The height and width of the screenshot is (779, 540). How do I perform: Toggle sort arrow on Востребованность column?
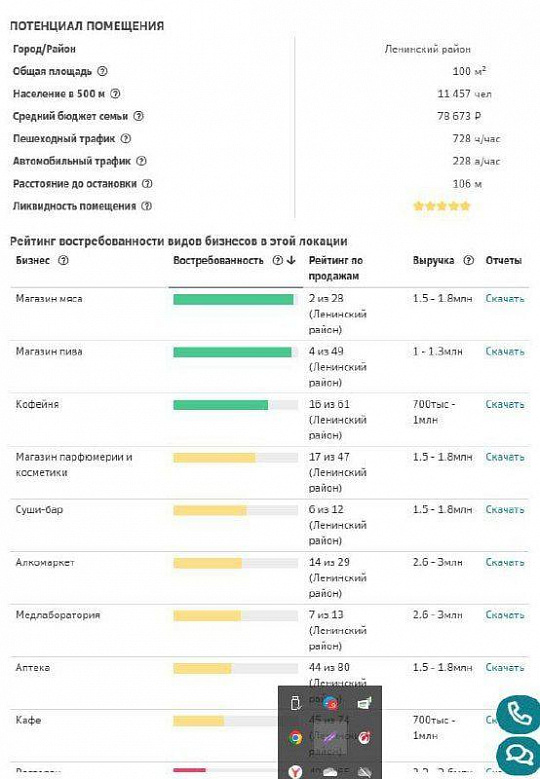[x=292, y=260]
